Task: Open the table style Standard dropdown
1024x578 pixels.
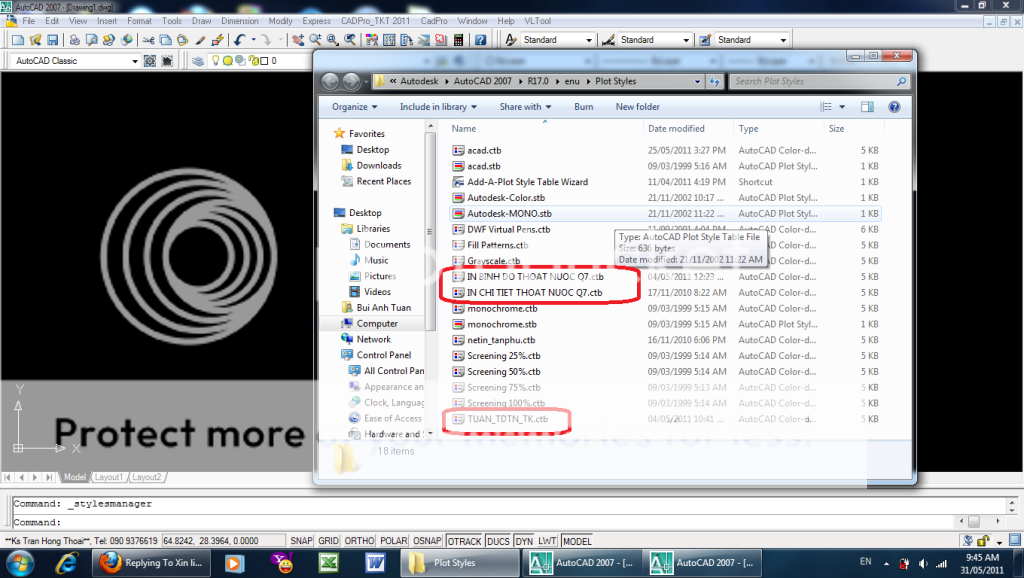Action: point(783,40)
